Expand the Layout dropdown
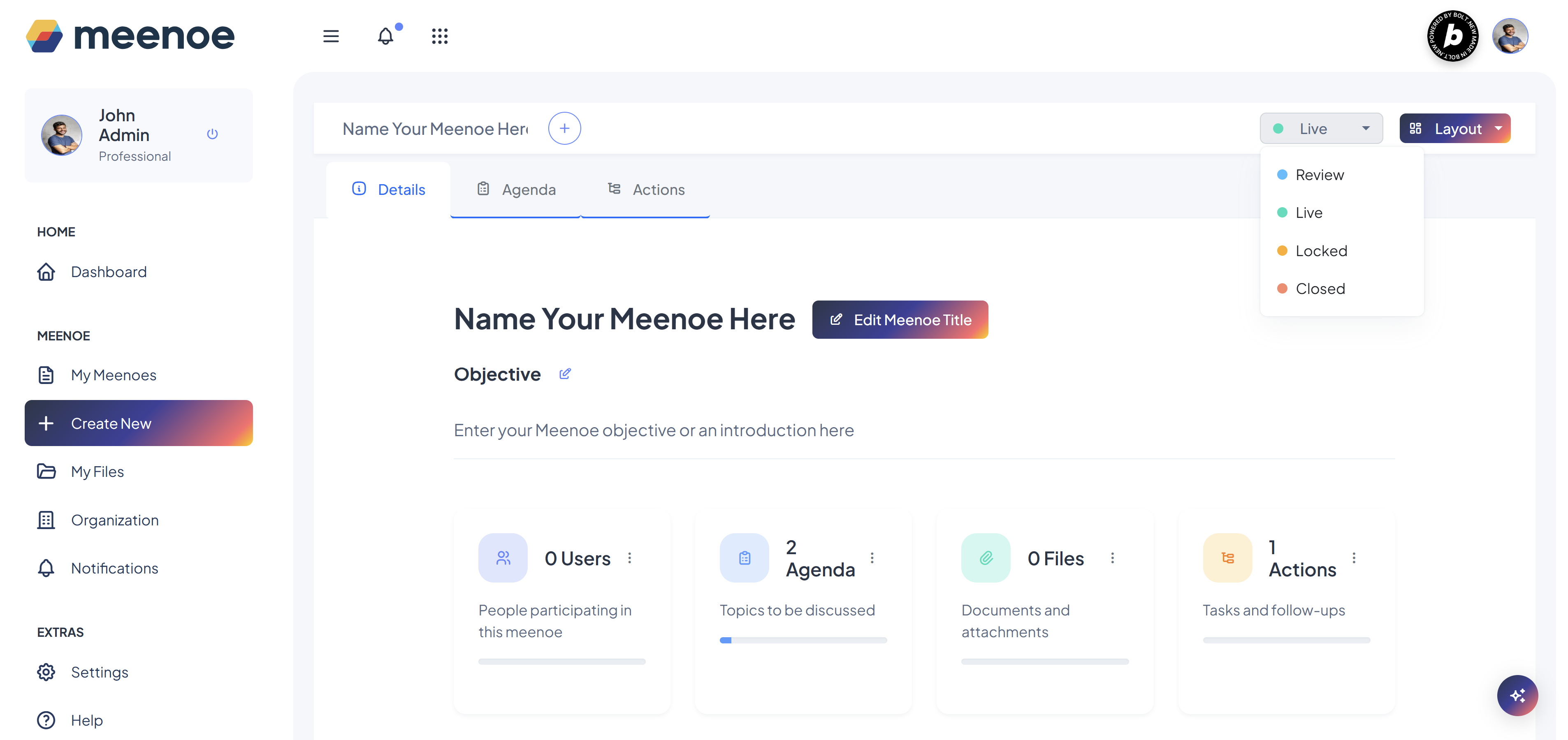This screenshot has height=740, width=1568. [x=1455, y=128]
